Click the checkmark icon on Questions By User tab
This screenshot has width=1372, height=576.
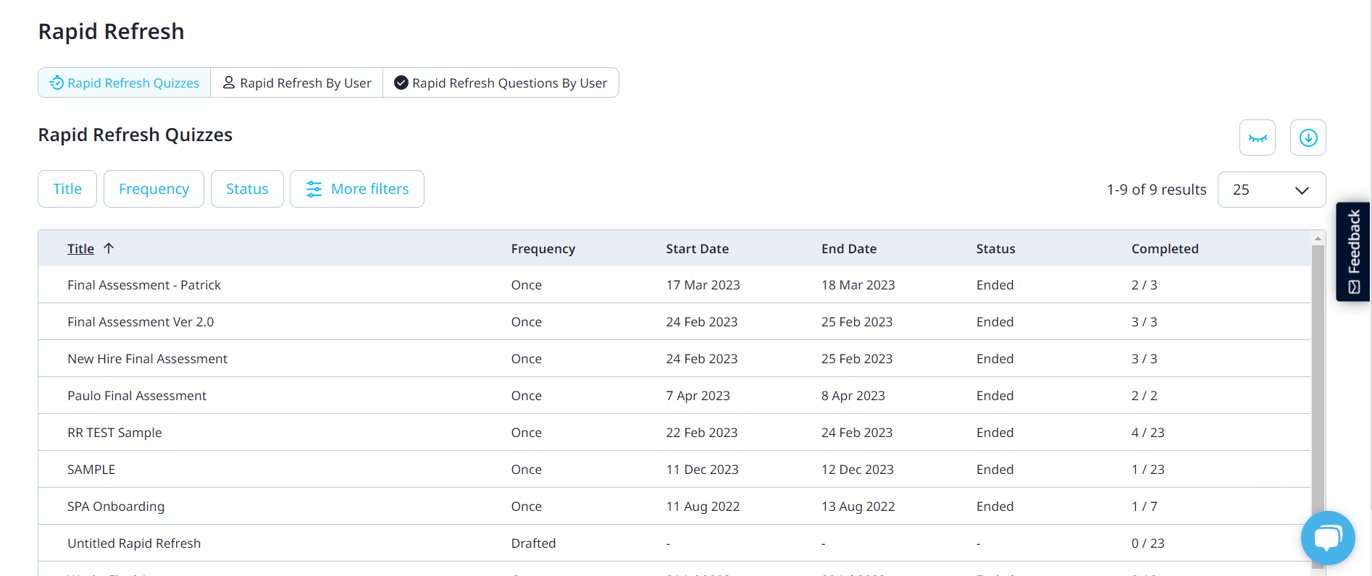(x=401, y=82)
